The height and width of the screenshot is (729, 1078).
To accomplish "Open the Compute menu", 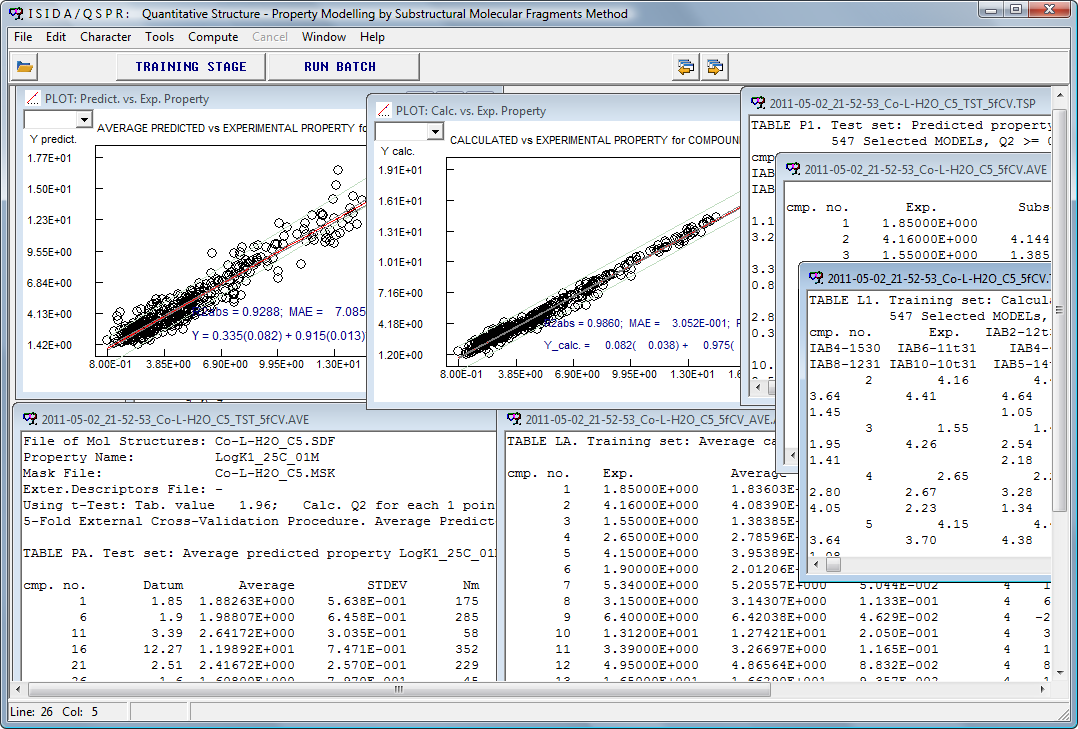I will coord(213,37).
